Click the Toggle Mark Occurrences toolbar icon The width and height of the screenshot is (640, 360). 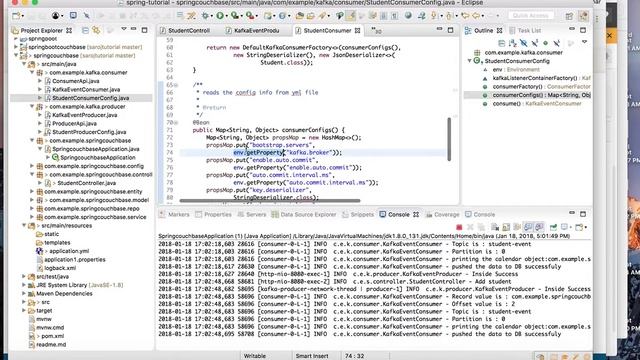pos(351,16)
